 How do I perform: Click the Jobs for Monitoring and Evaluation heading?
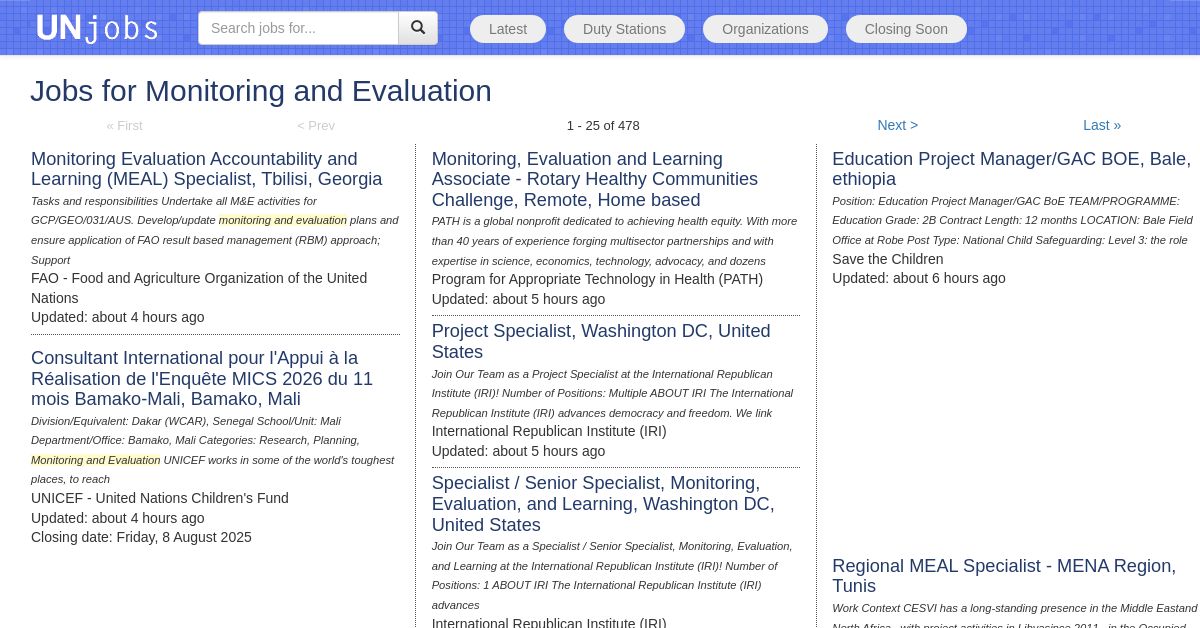(261, 91)
